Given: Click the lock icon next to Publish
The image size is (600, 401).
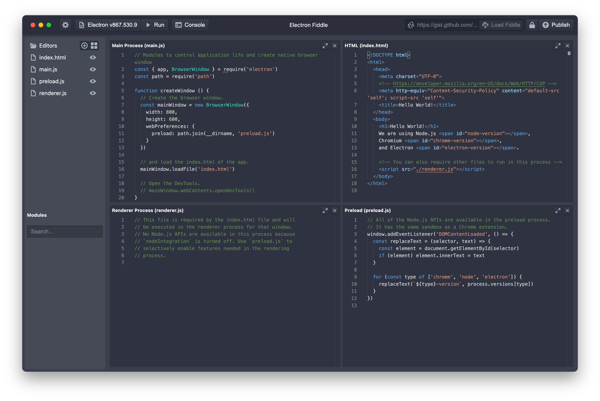Looking at the screenshot, I should click(x=532, y=25).
